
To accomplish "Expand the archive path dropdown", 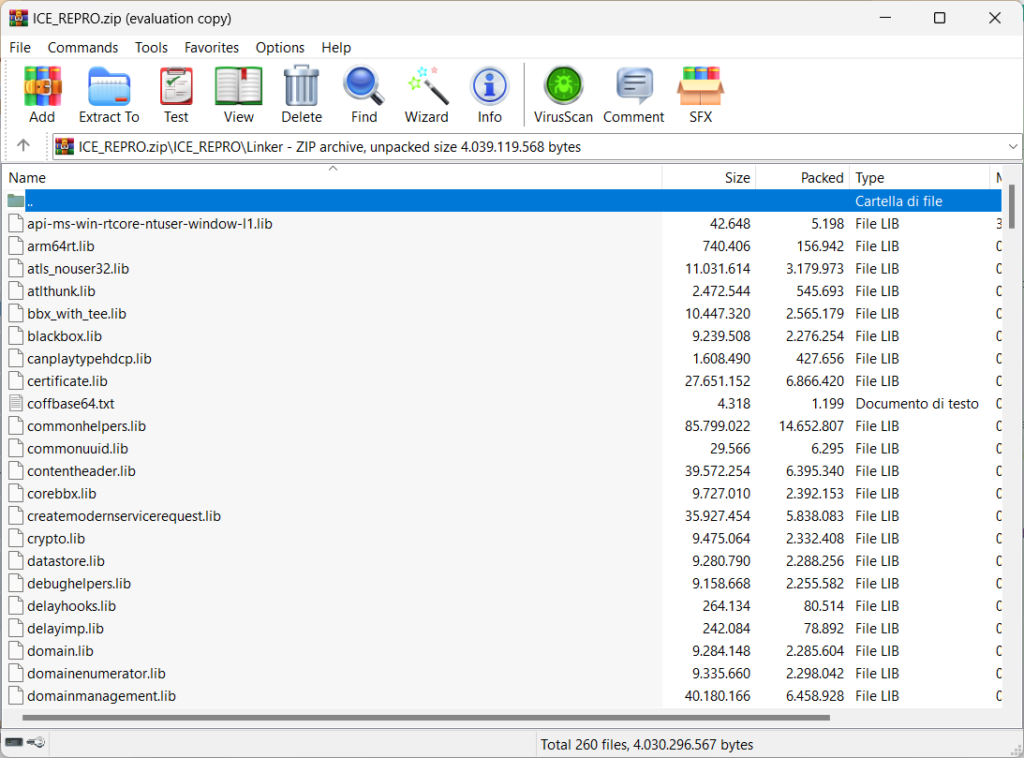I will 1012,147.
